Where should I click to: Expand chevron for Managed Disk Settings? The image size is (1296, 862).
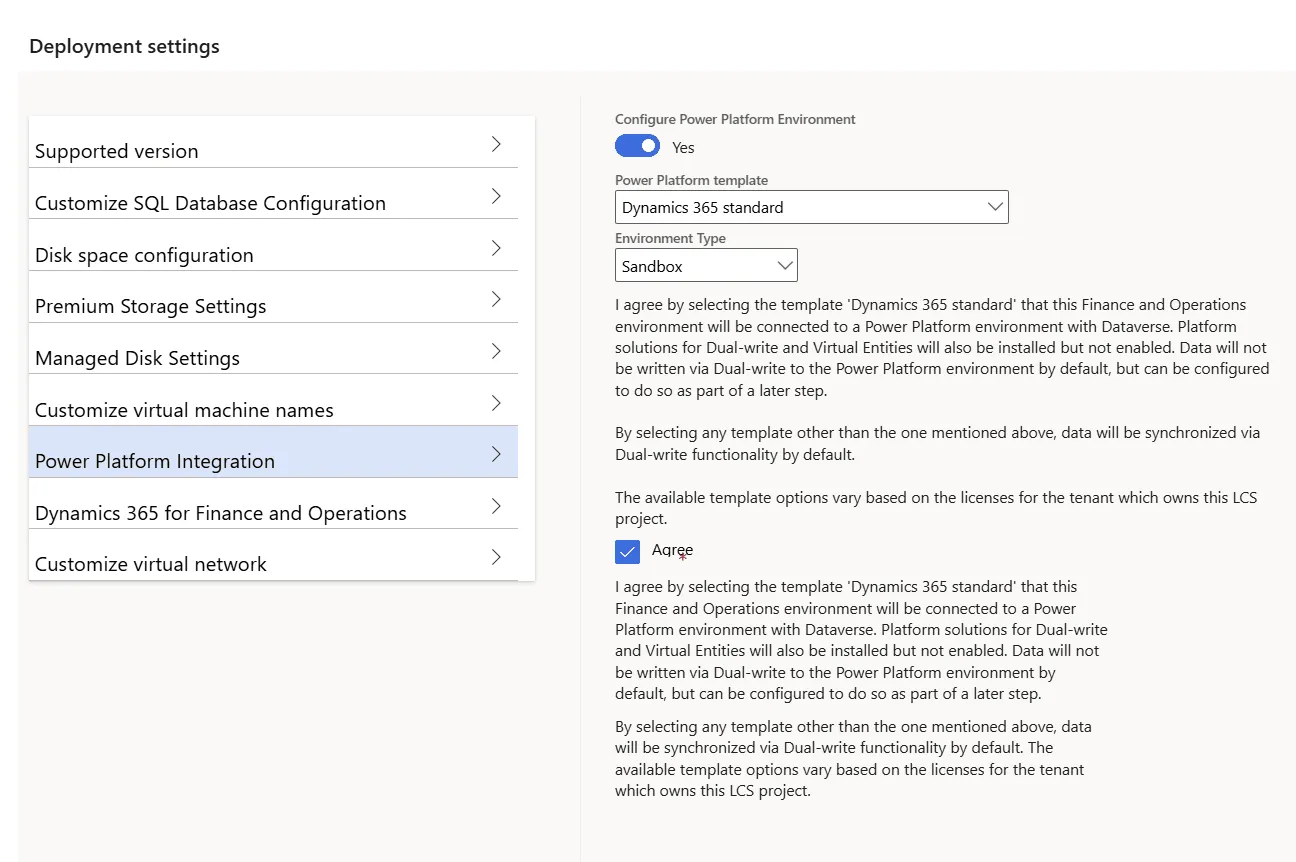496,351
